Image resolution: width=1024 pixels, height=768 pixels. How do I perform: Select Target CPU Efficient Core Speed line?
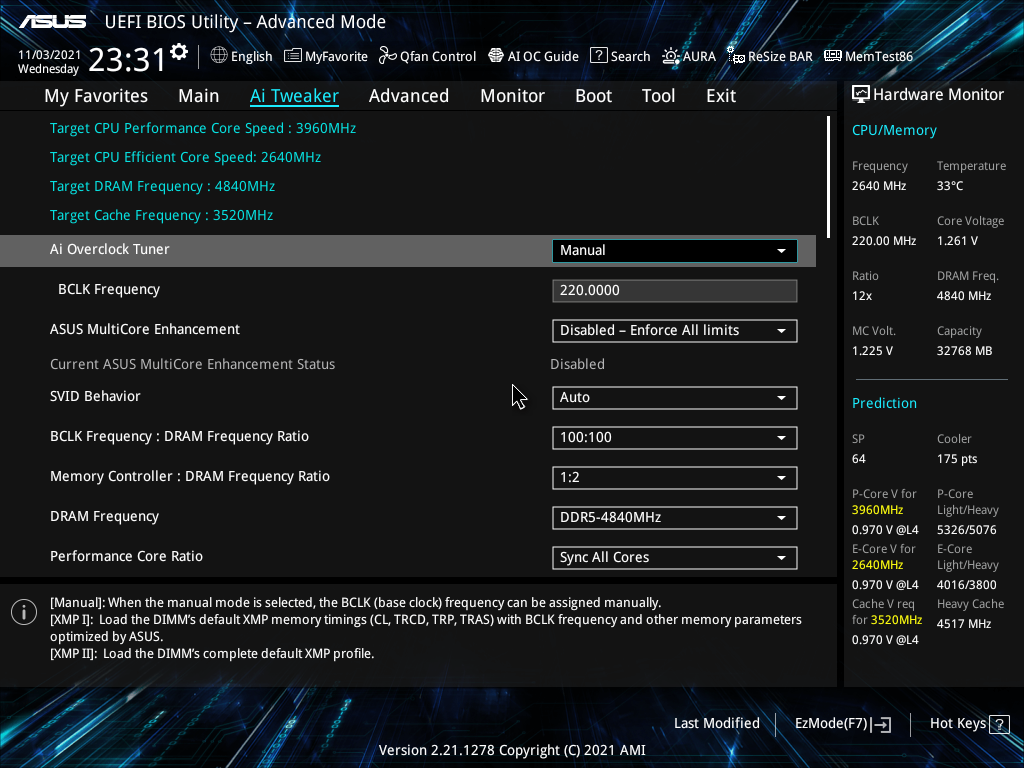185,157
